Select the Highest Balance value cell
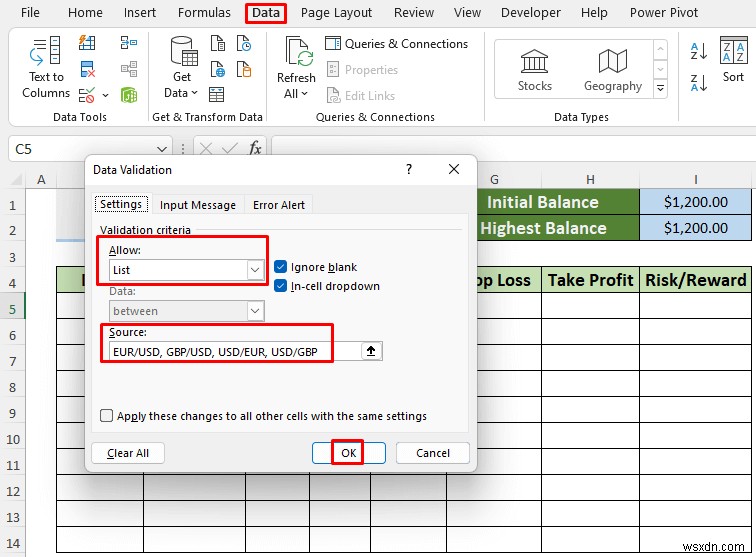756x557 pixels. [695, 228]
